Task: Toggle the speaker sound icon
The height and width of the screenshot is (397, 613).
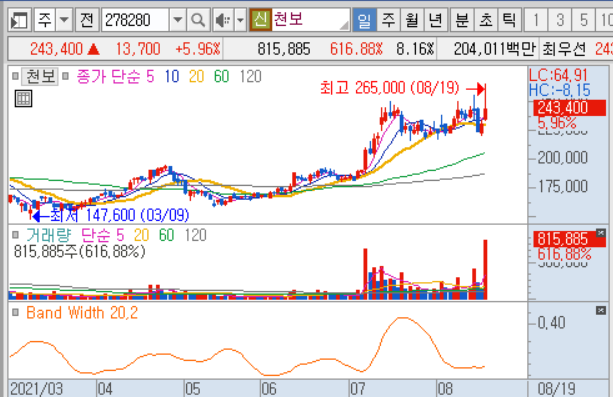Action: click(223, 20)
